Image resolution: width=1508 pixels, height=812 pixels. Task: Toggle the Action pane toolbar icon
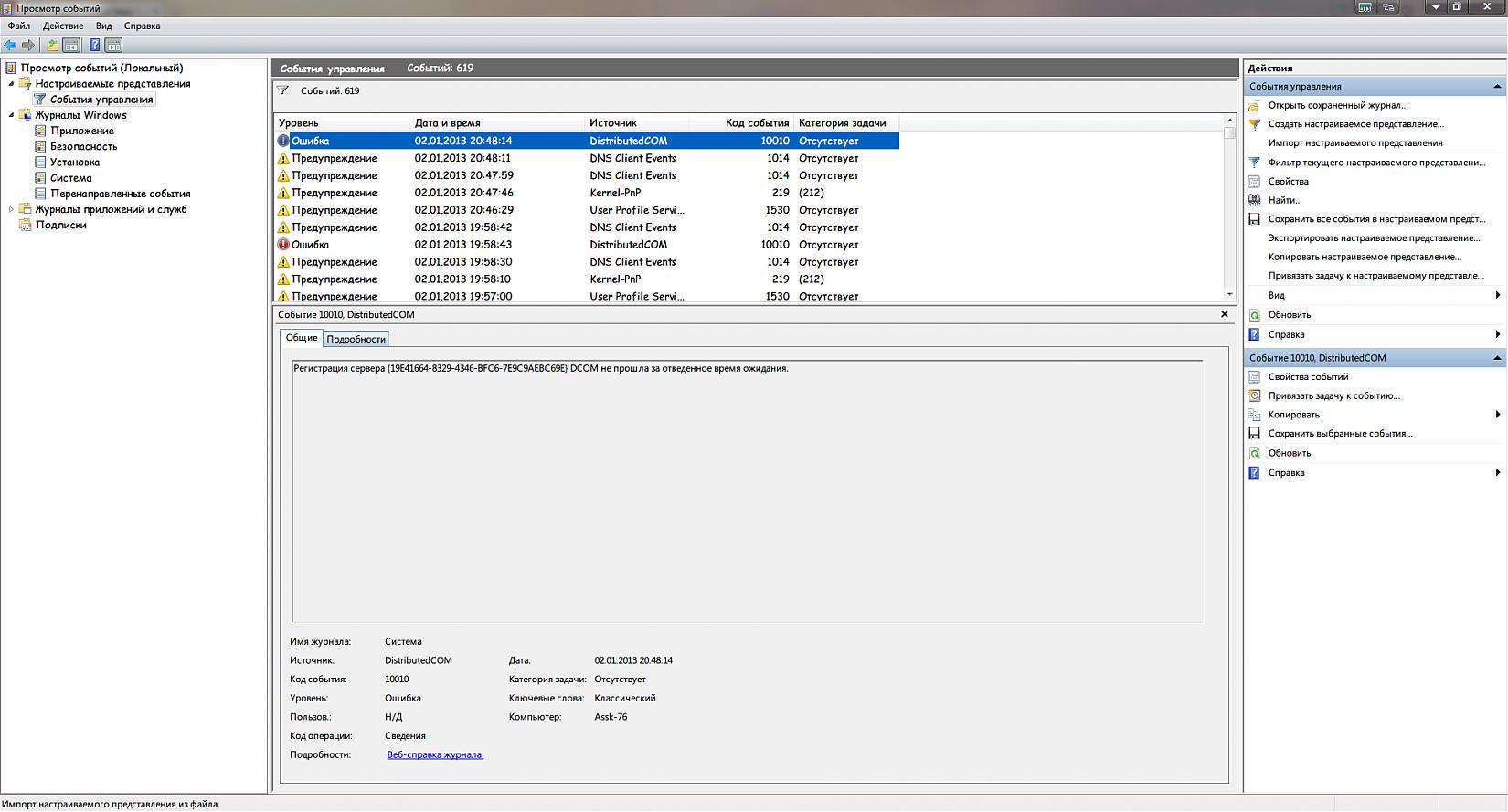[113, 45]
